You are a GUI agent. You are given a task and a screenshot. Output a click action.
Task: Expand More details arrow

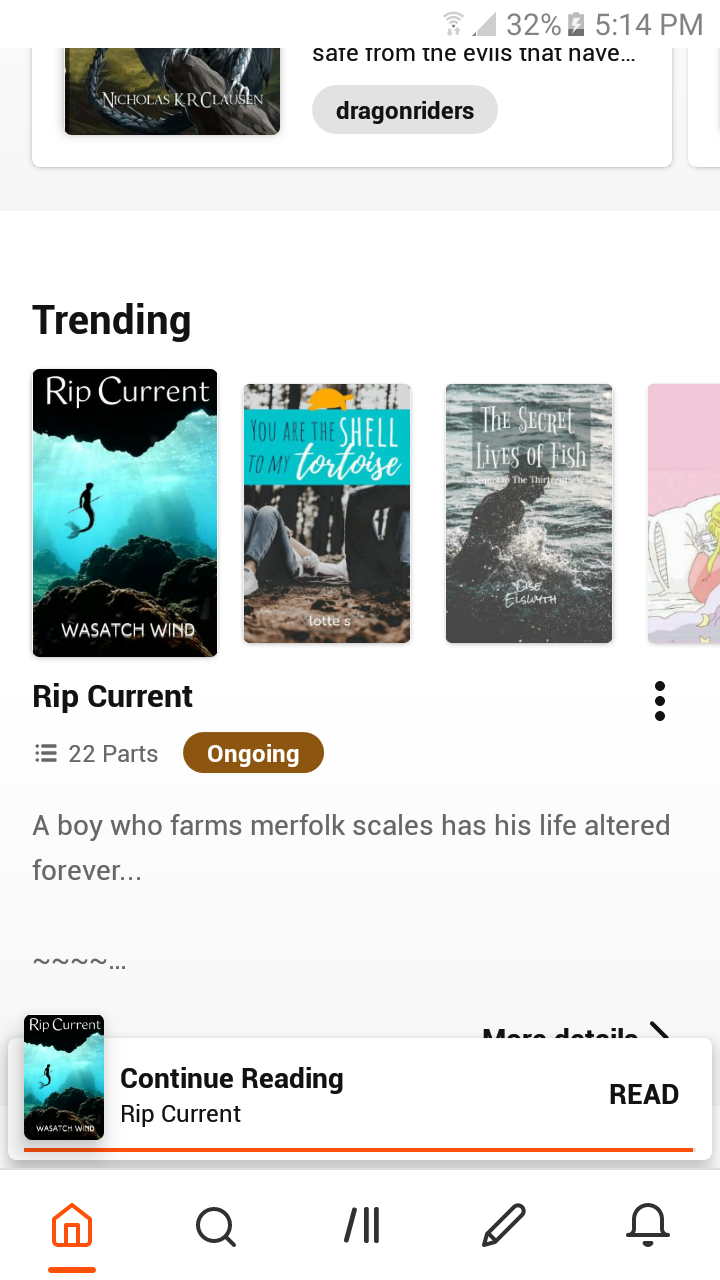[x=660, y=1032]
